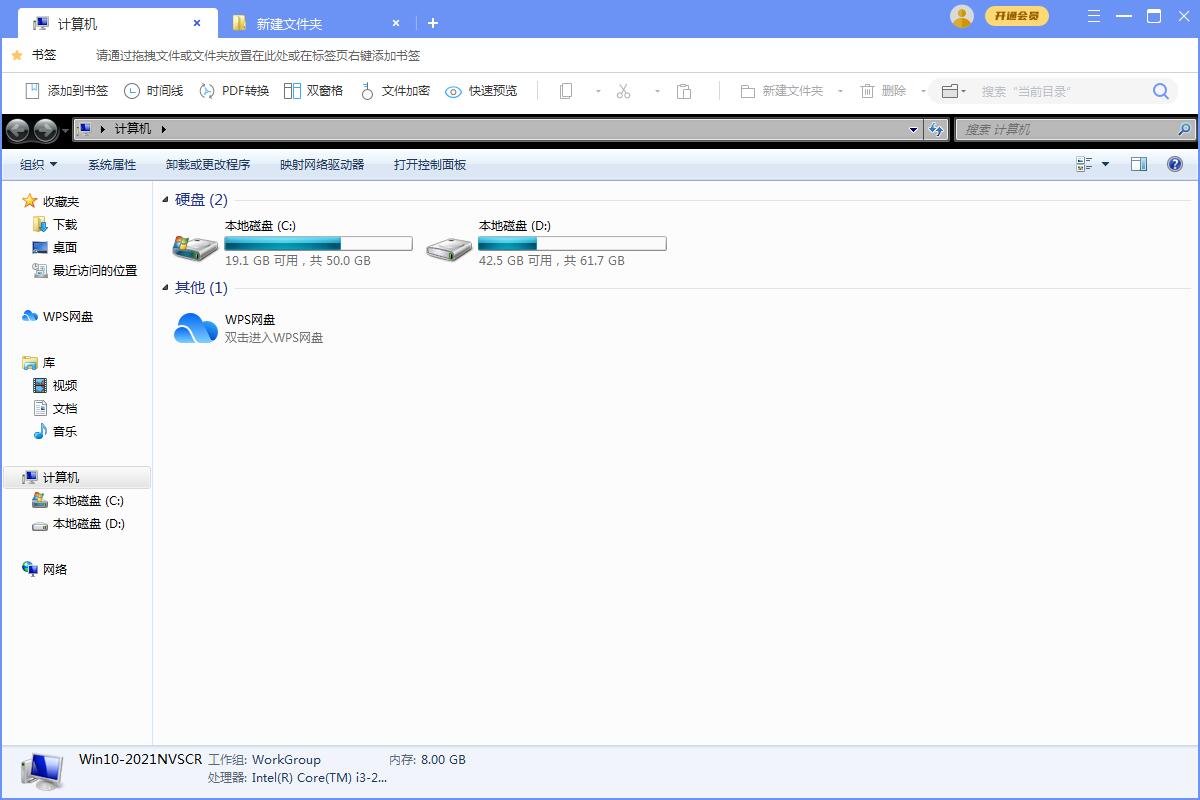Select 下载 in the favorites sidebar
This screenshot has height=800, width=1200.
point(64,225)
